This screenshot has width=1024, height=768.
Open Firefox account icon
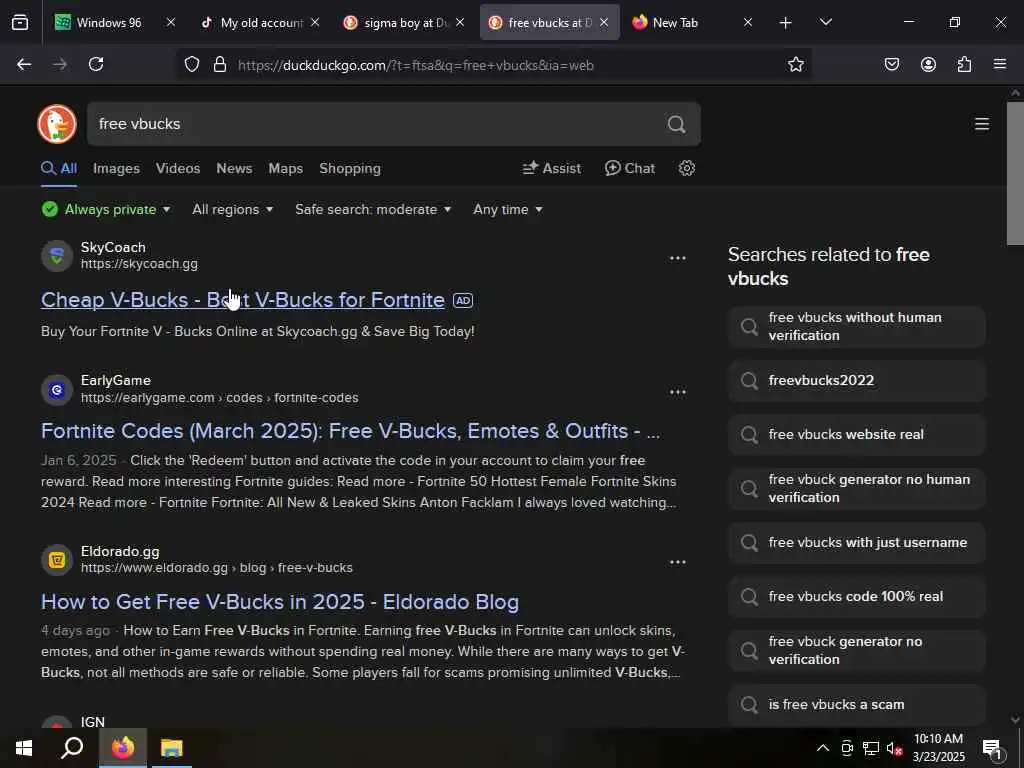tap(928, 64)
